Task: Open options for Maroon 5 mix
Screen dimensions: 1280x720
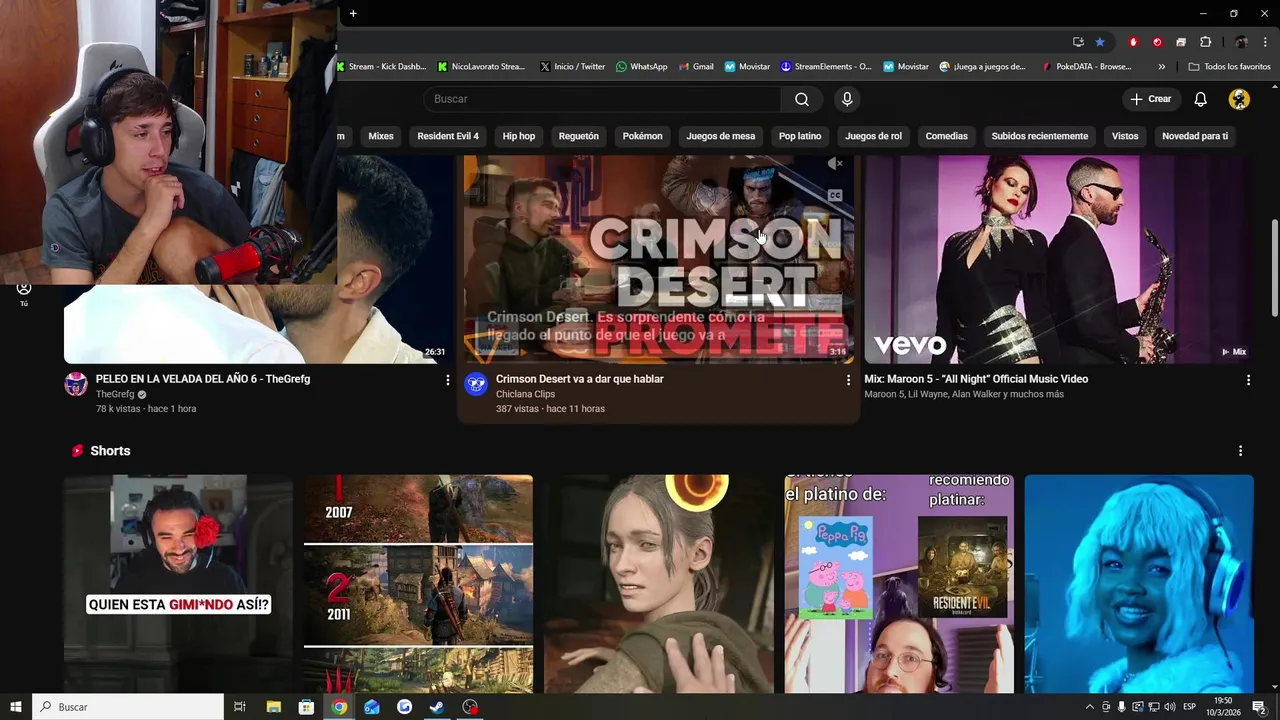Action: point(1248,380)
